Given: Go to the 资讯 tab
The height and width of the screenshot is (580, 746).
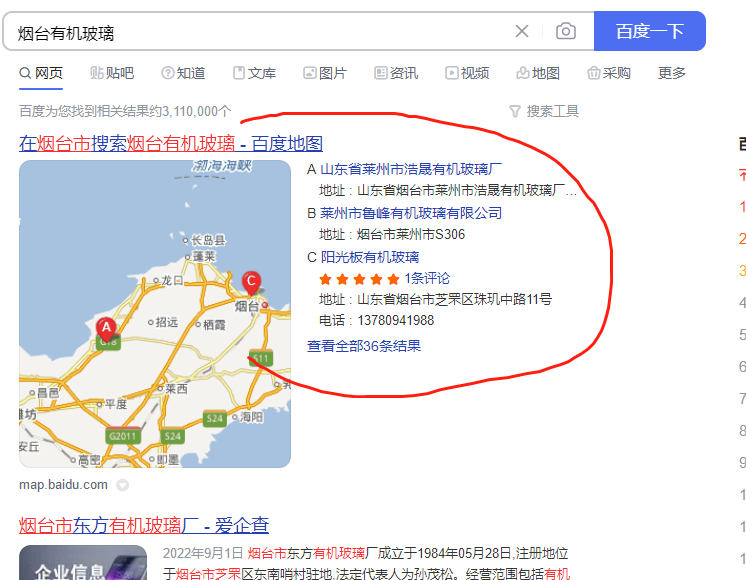Looking at the screenshot, I should point(396,73).
